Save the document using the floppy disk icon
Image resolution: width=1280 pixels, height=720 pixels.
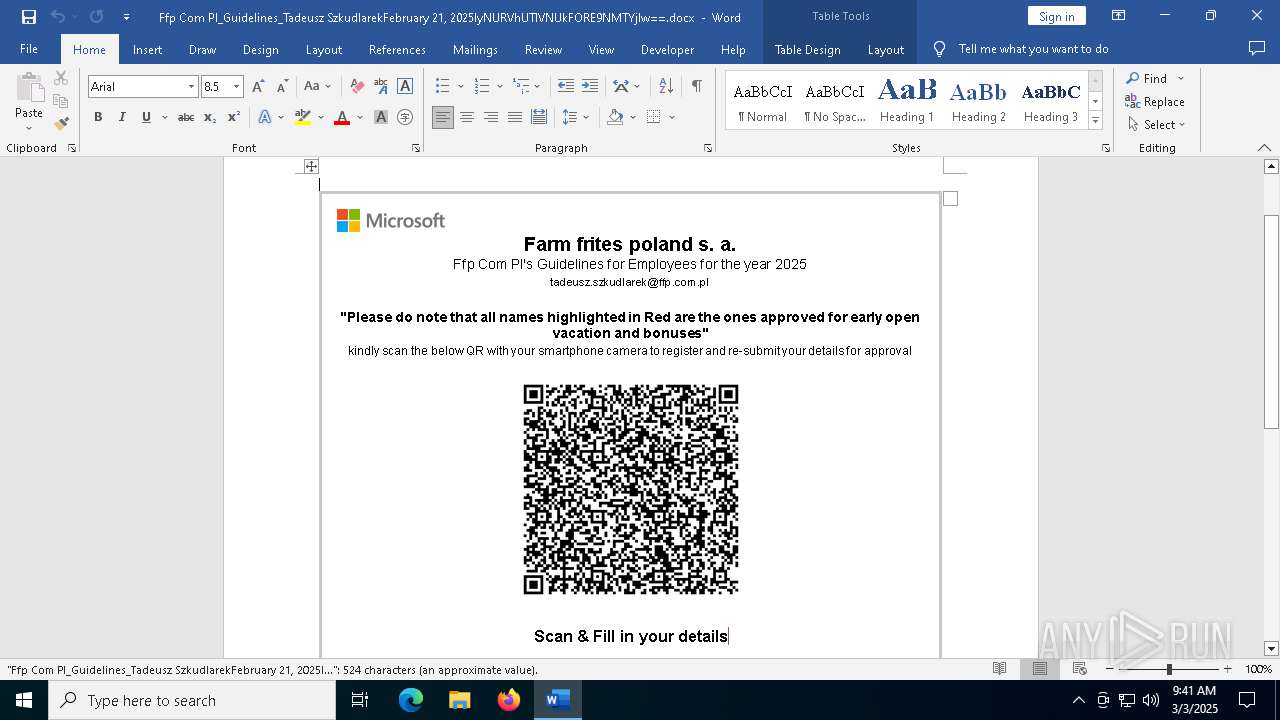coord(29,17)
